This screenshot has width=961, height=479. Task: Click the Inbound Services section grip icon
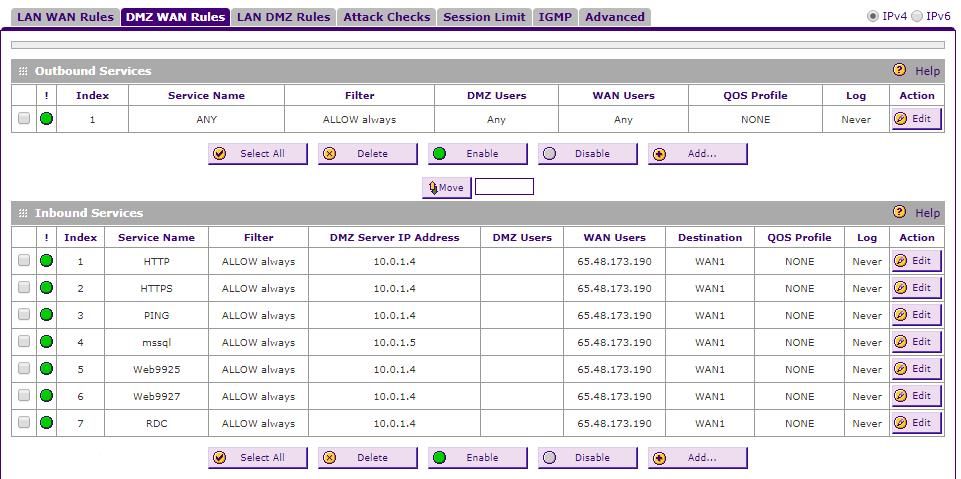tap(23, 214)
